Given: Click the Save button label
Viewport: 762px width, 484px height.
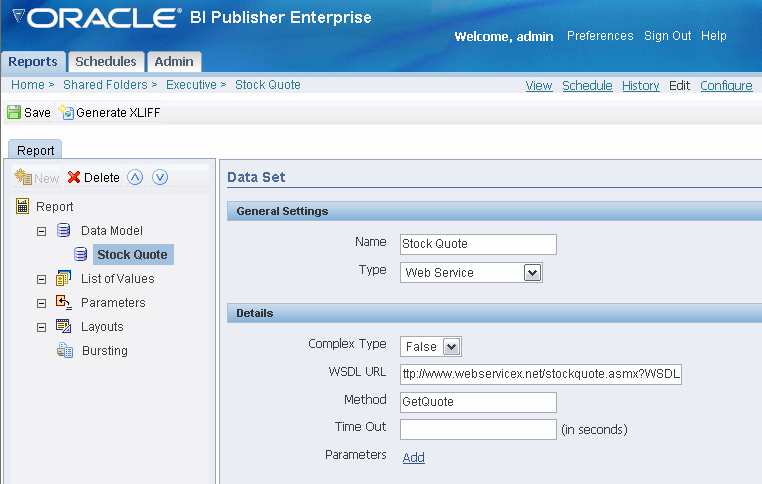Looking at the screenshot, I should pos(37,113).
